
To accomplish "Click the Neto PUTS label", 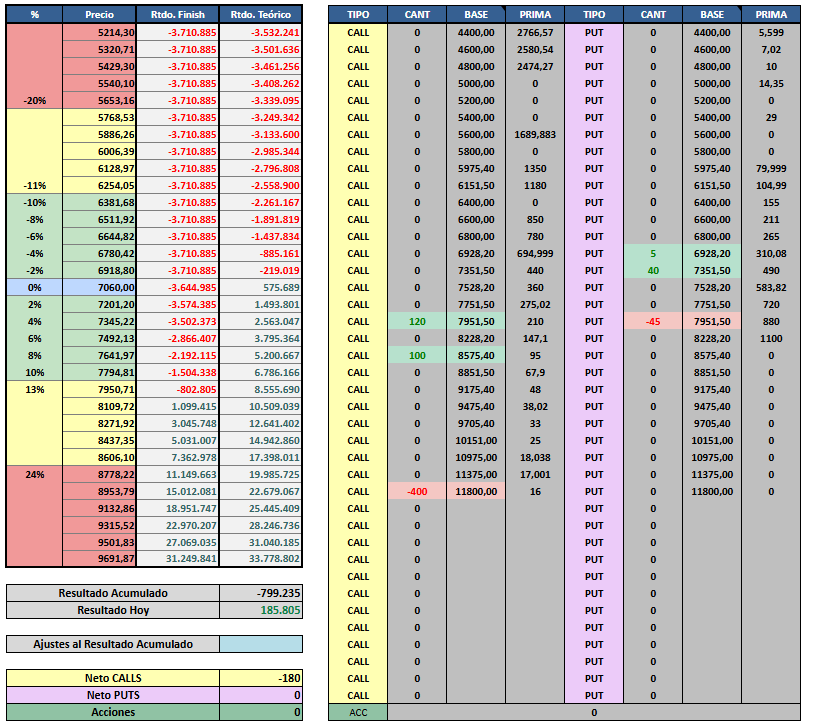I will coord(113,695).
